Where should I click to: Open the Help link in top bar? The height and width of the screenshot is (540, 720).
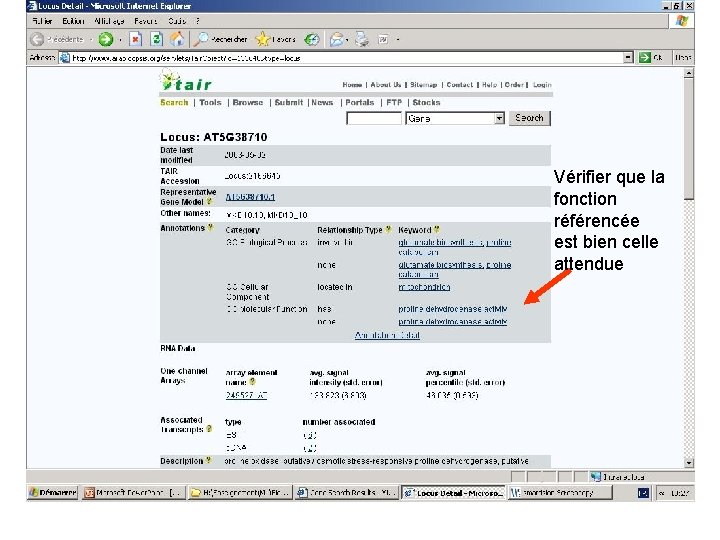[489, 85]
